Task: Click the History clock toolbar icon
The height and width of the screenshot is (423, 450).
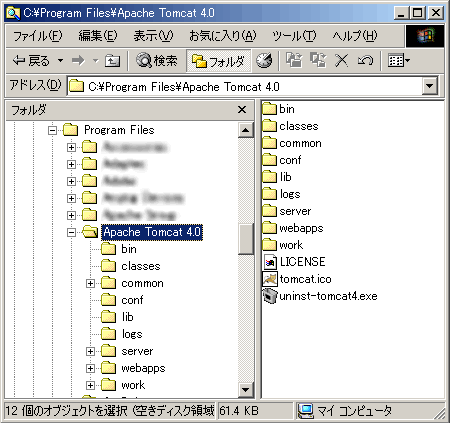Action: click(x=264, y=61)
